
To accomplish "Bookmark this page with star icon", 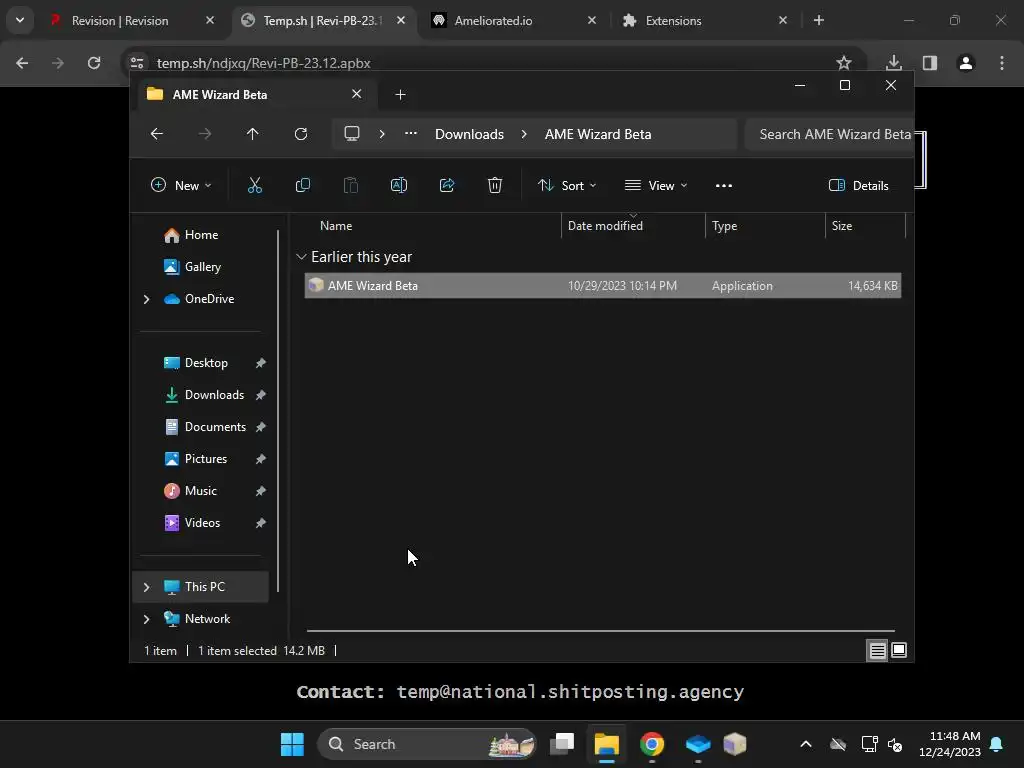I will tap(844, 63).
